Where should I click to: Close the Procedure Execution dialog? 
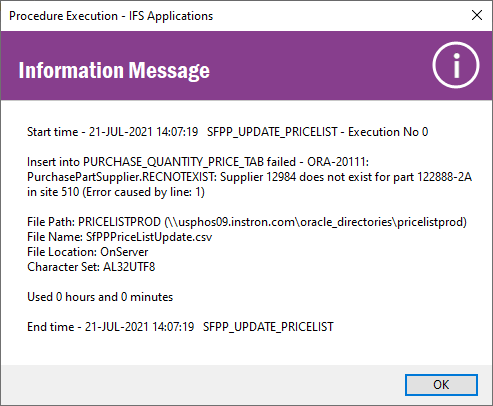pos(477,15)
